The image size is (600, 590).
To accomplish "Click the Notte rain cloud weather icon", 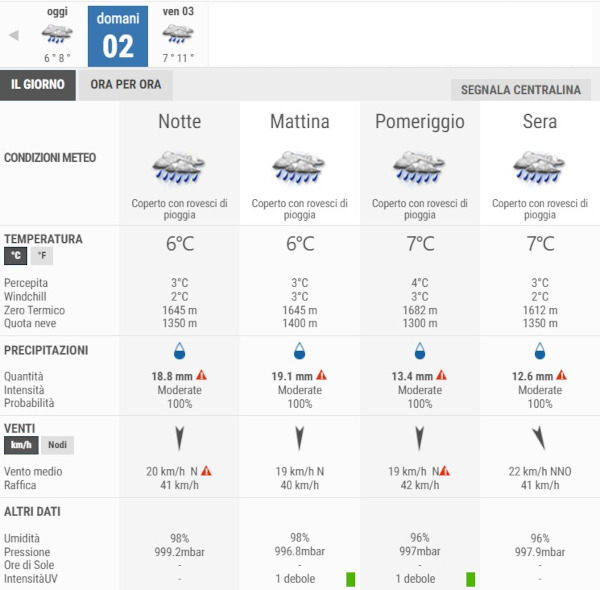I will [x=180, y=165].
